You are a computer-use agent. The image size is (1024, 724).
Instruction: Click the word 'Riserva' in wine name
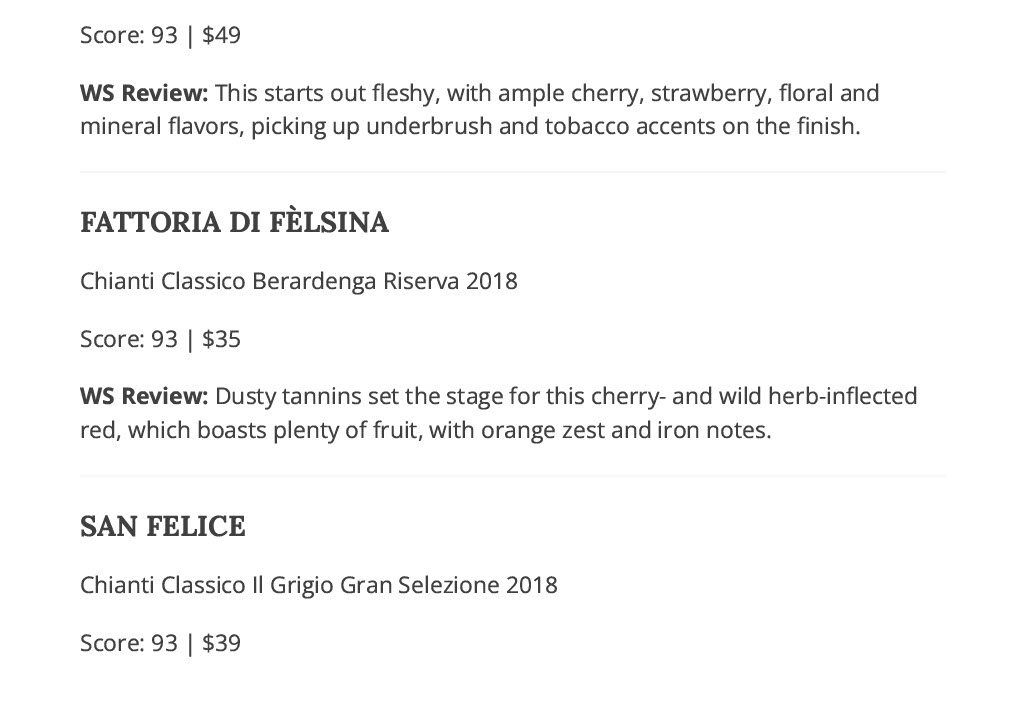coord(421,281)
